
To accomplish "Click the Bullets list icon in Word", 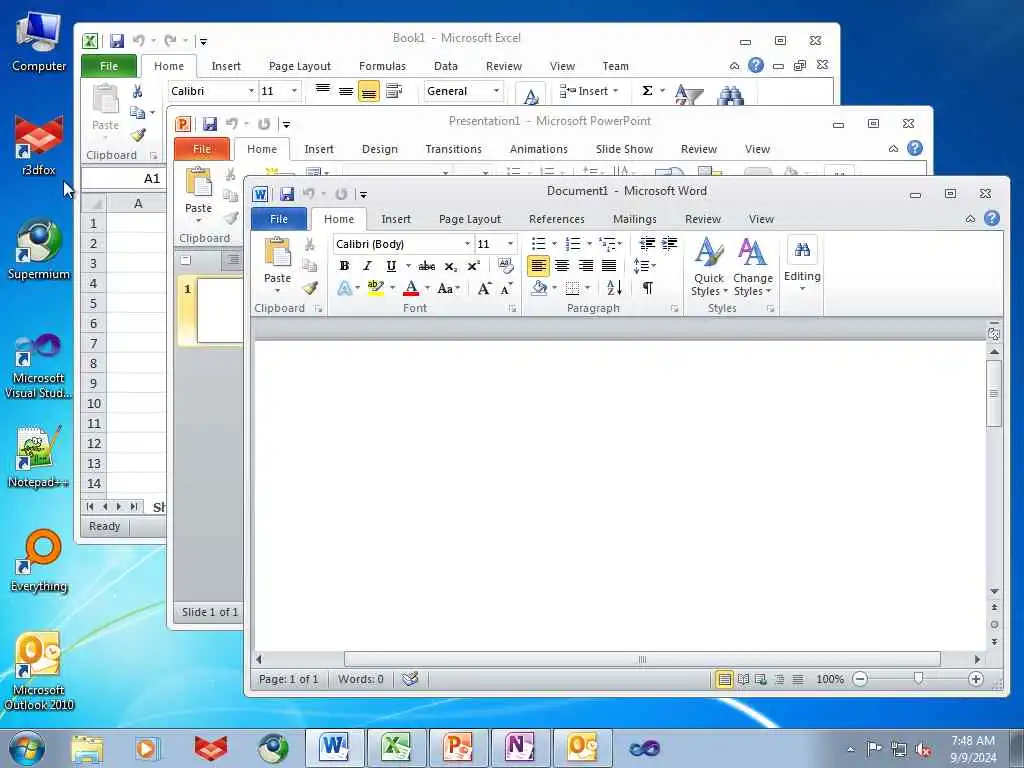I will click(x=538, y=244).
